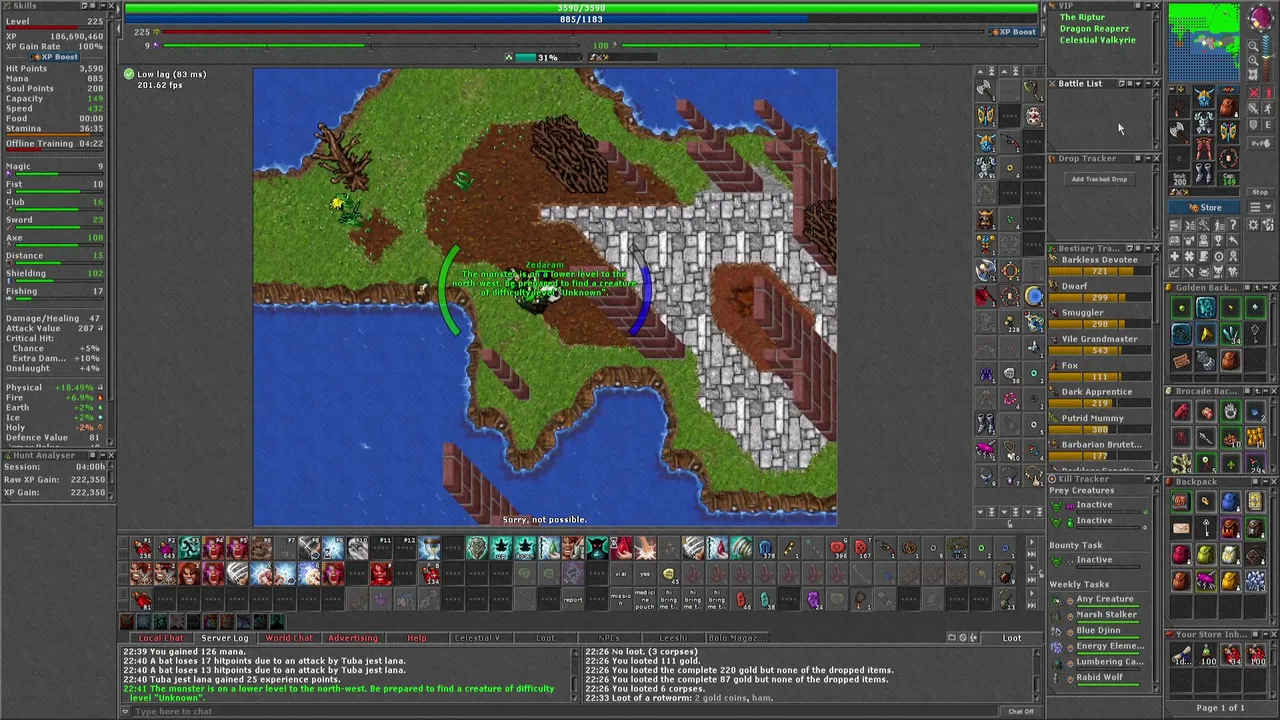Enable balanced fight mode
This screenshot has height=720, width=1280.
(1254, 108)
